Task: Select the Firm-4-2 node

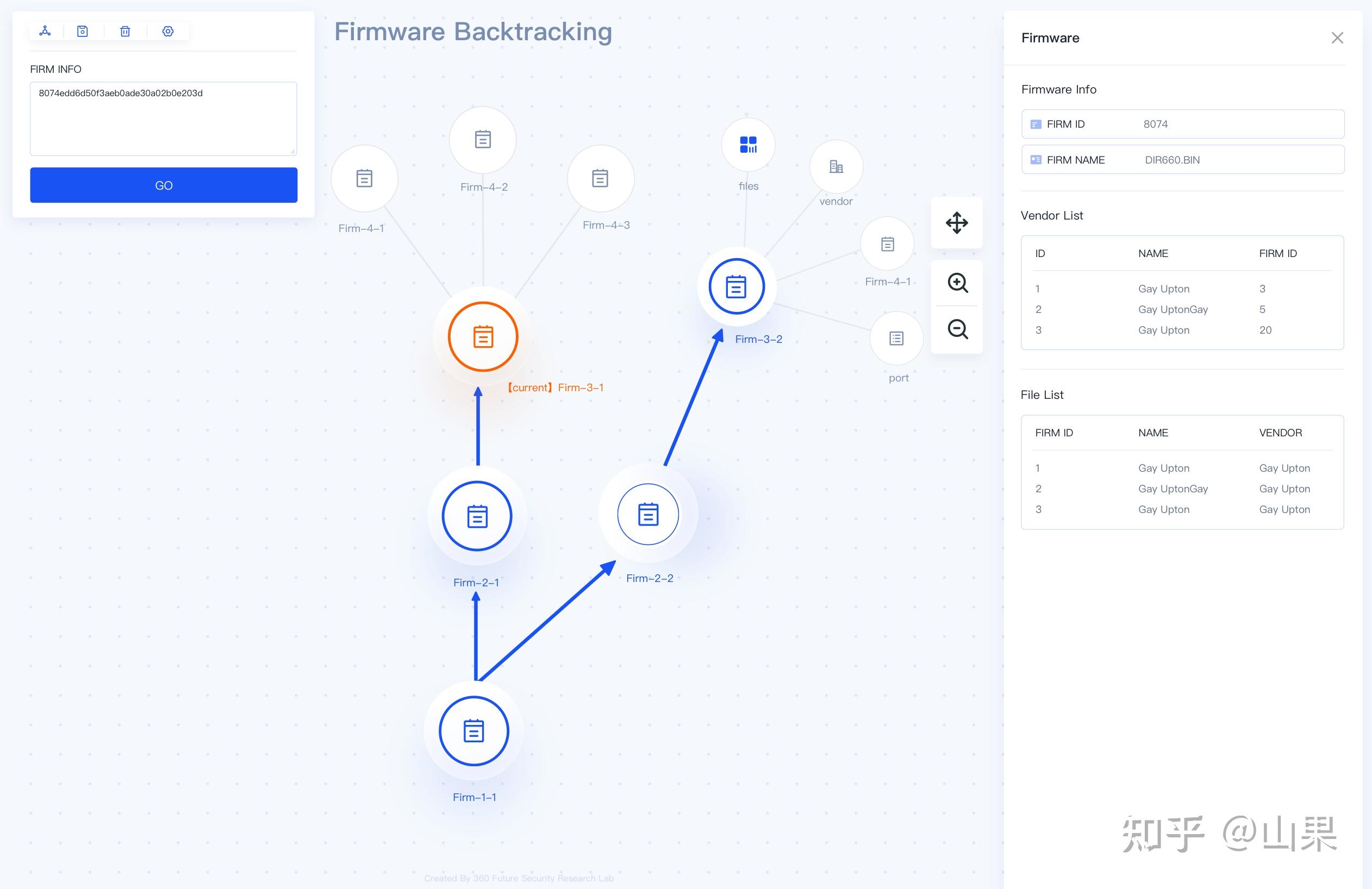Action: click(483, 140)
